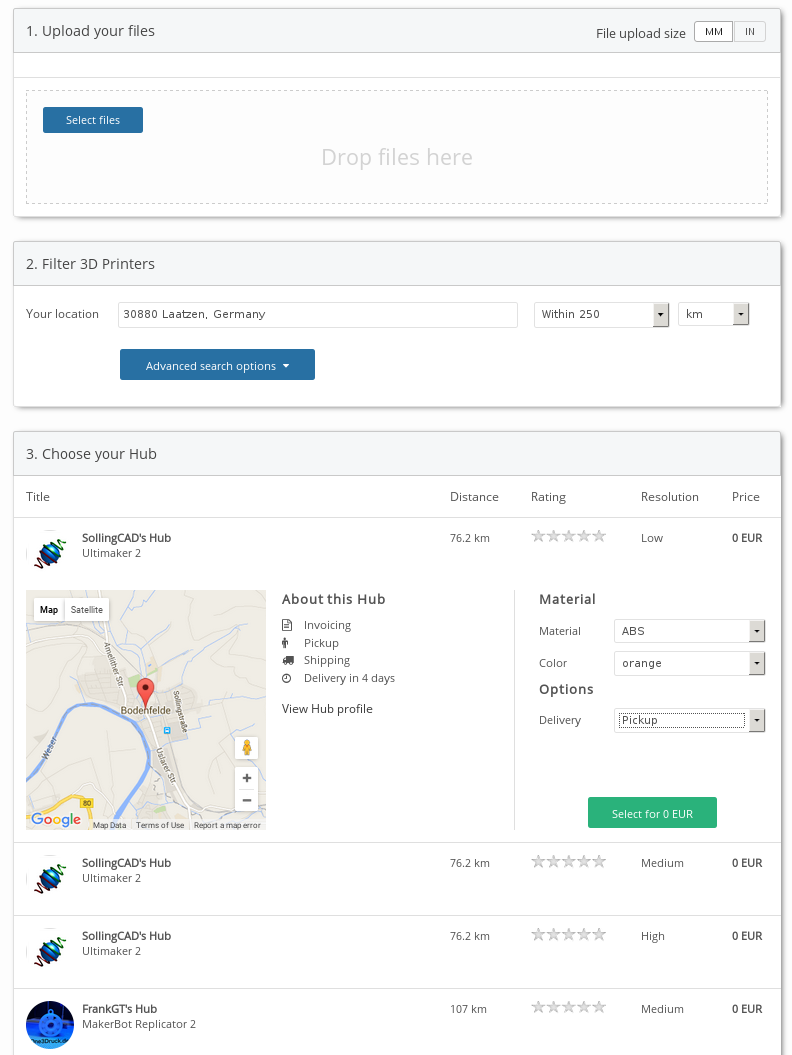Switch file upload size to IN
This screenshot has width=792, height=1055.
pyautogui.click(x=749, y=32)
